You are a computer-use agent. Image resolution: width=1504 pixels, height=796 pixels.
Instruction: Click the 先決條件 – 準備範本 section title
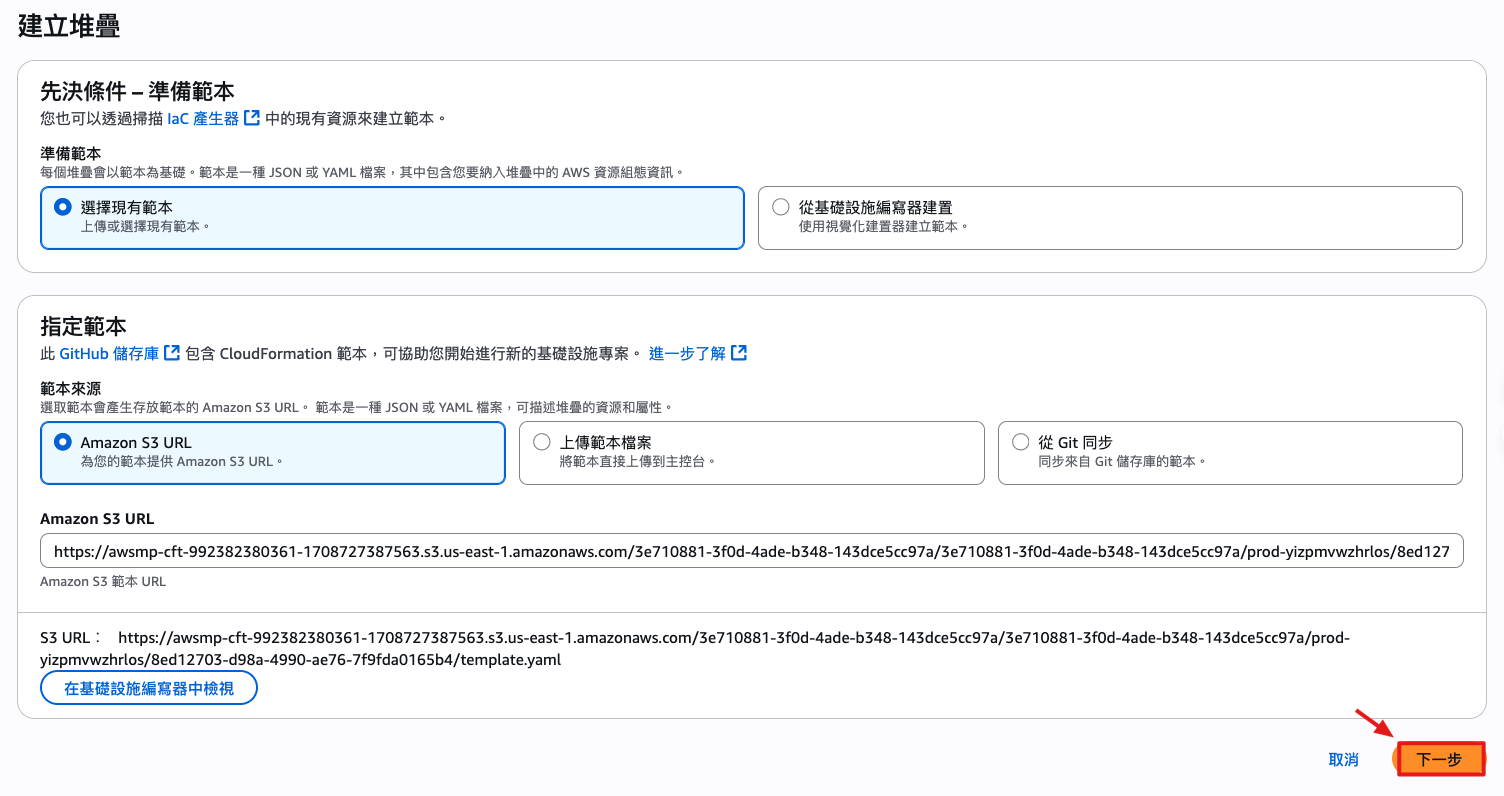click(x=137, y=92)
